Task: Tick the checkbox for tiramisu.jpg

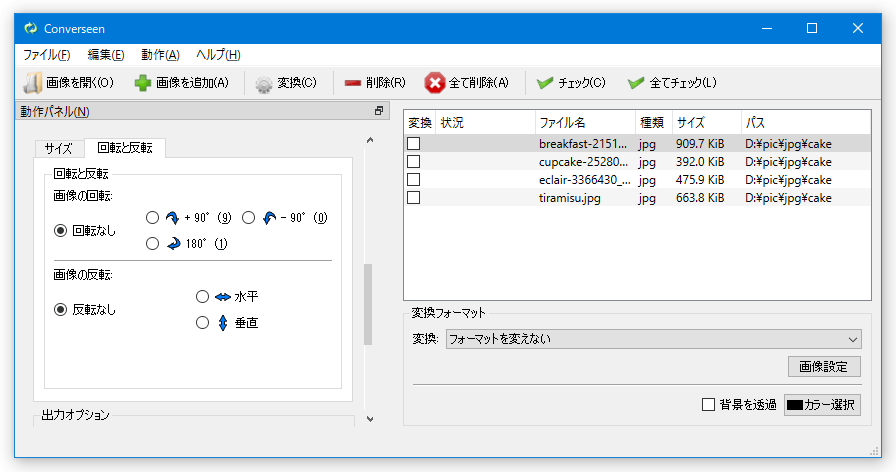Action: [414, 198]
